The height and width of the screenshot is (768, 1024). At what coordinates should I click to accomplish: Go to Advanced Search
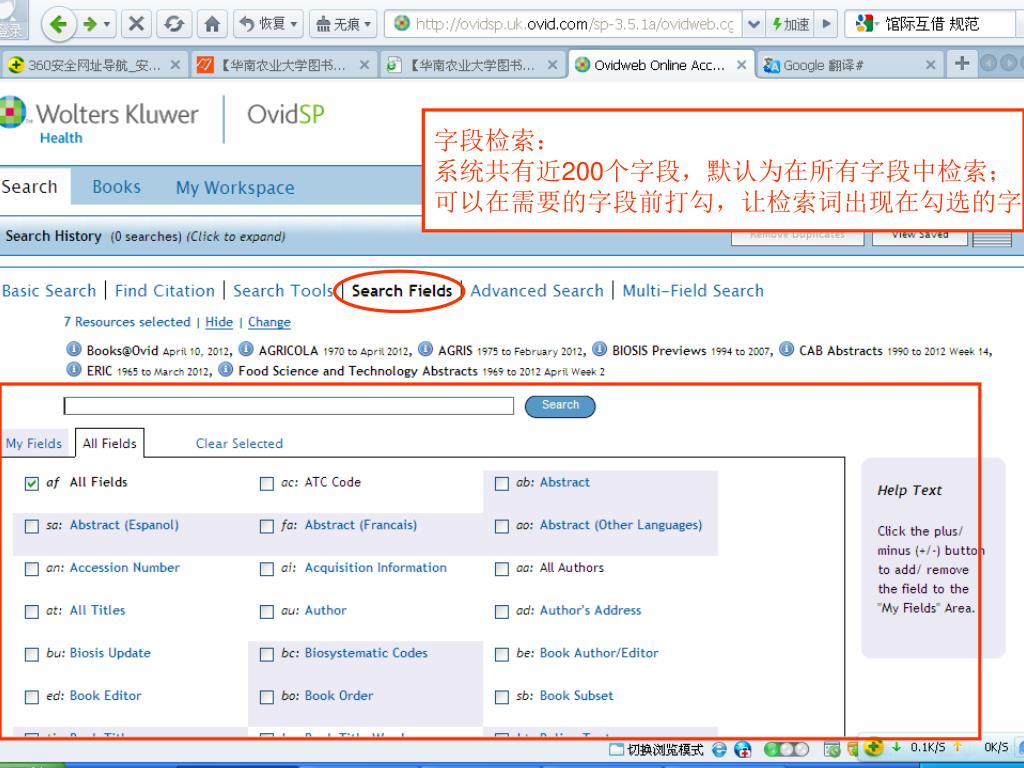(x=537, y=291)
